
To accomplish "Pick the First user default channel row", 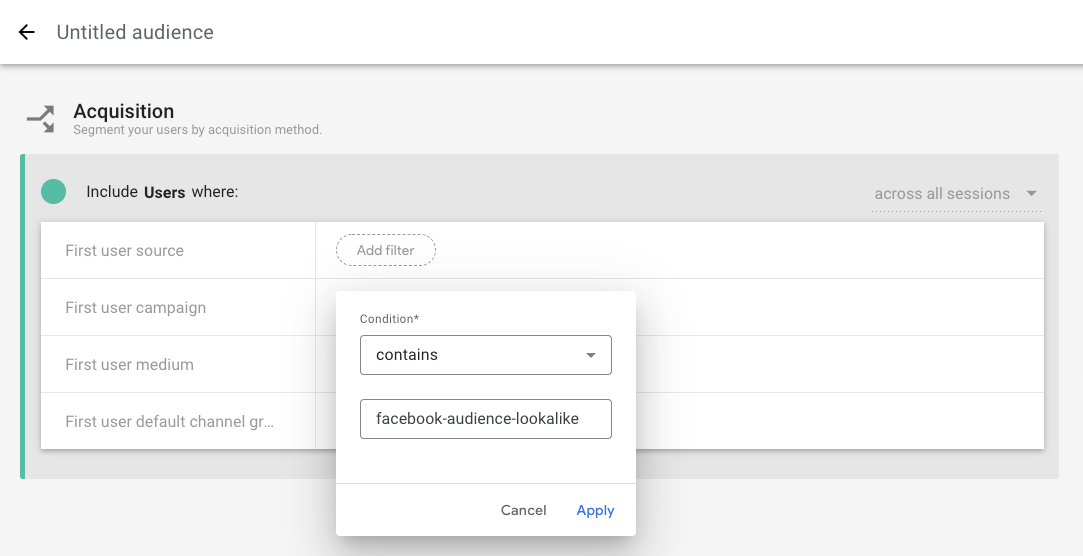I will pos(170,422).
